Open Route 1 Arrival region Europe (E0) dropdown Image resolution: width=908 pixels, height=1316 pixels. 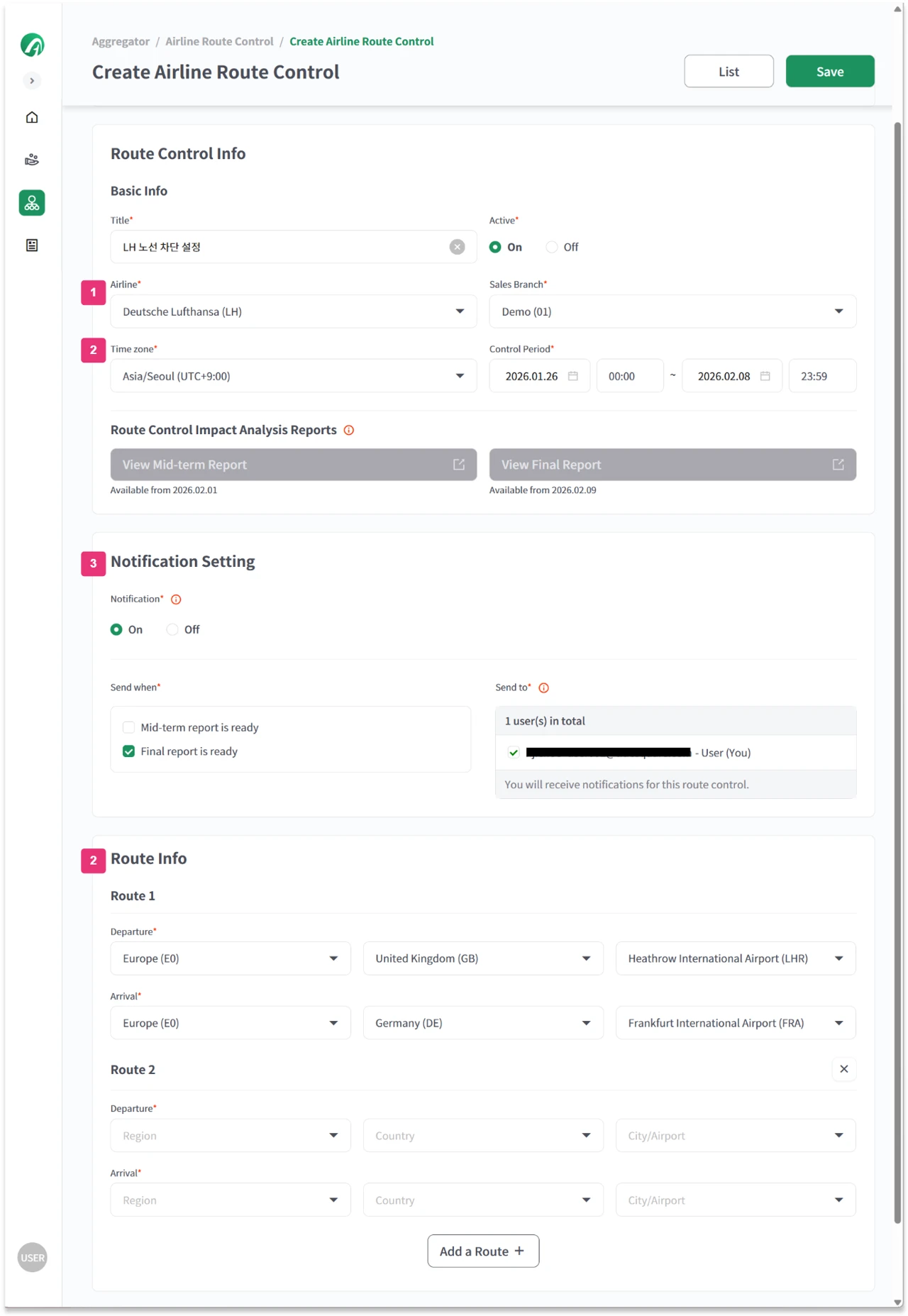pyautogui.click(x=231, y=1023)
